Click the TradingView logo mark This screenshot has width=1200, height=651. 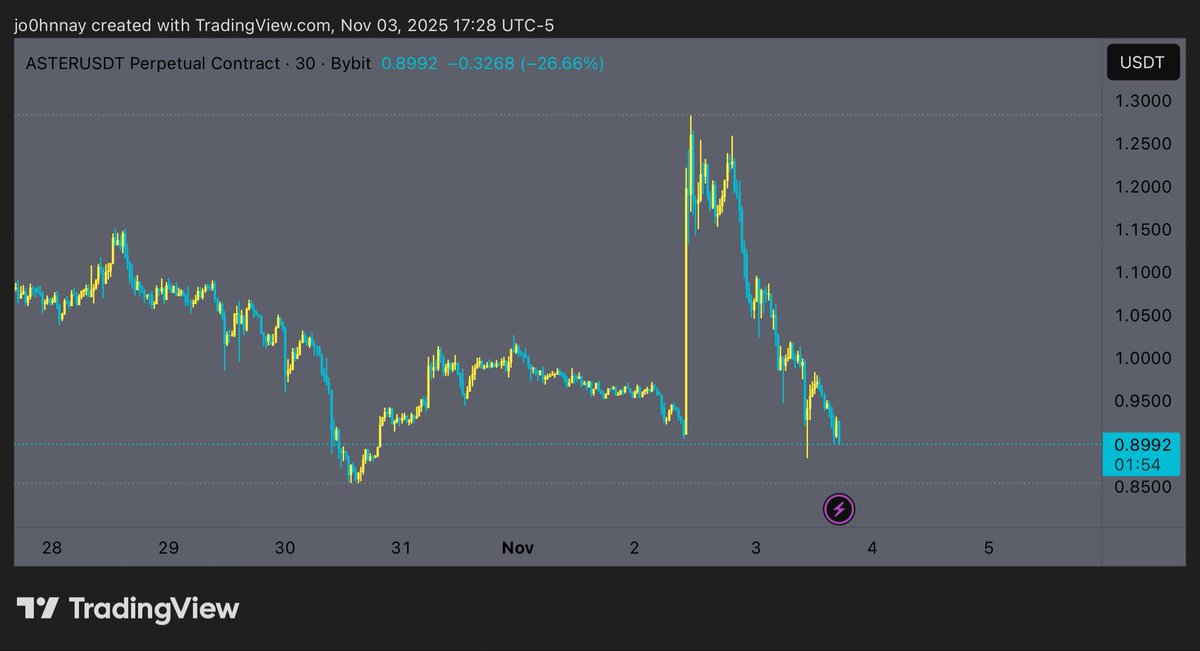38,608
